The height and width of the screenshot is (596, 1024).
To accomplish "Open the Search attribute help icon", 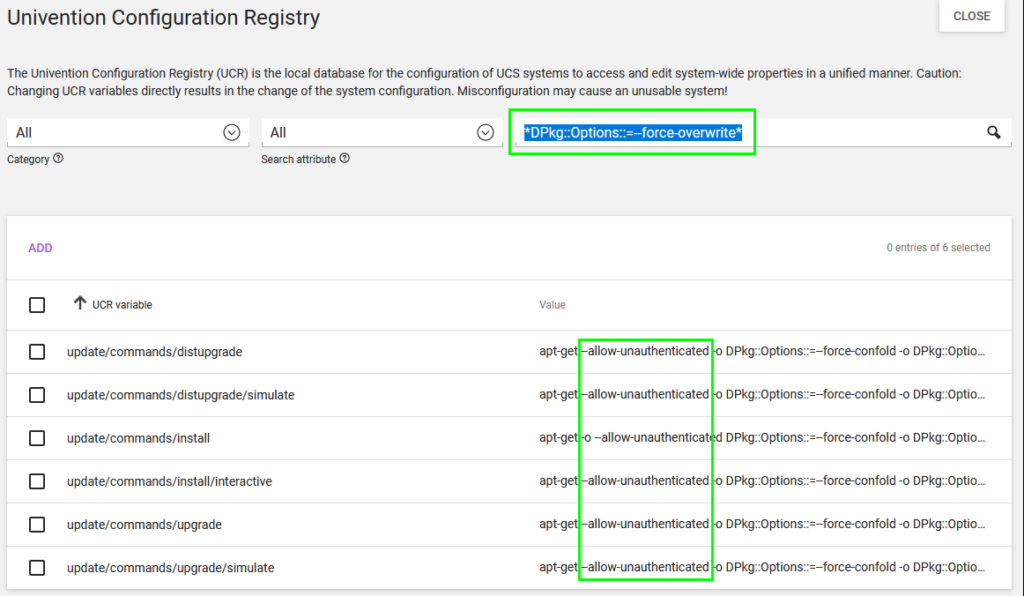I will (345, 158).
